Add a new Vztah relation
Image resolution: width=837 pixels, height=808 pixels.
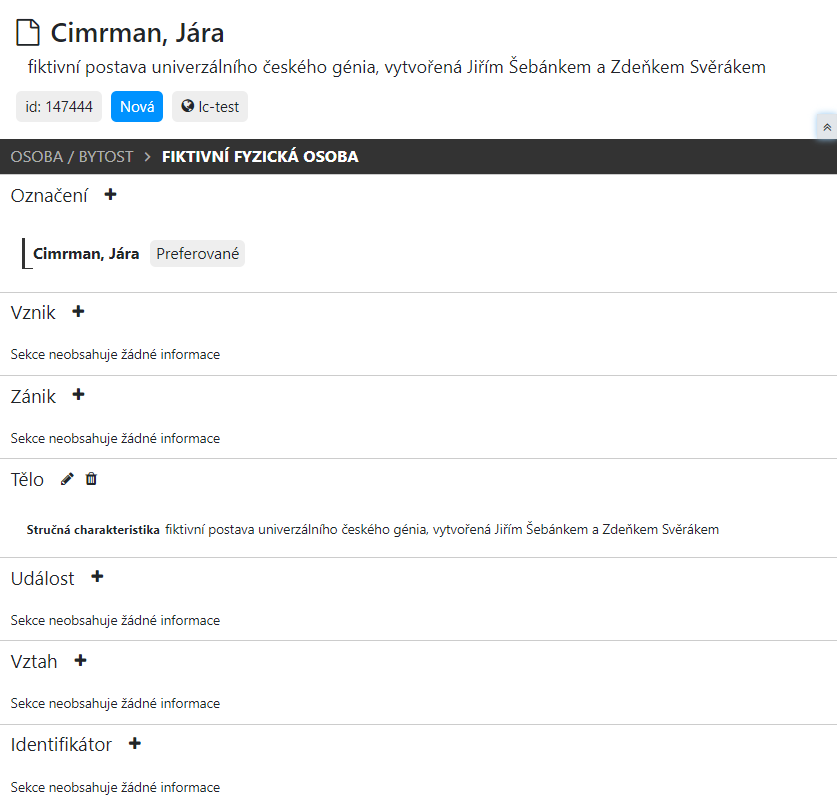pyautogui.click(x=80, y=661)
